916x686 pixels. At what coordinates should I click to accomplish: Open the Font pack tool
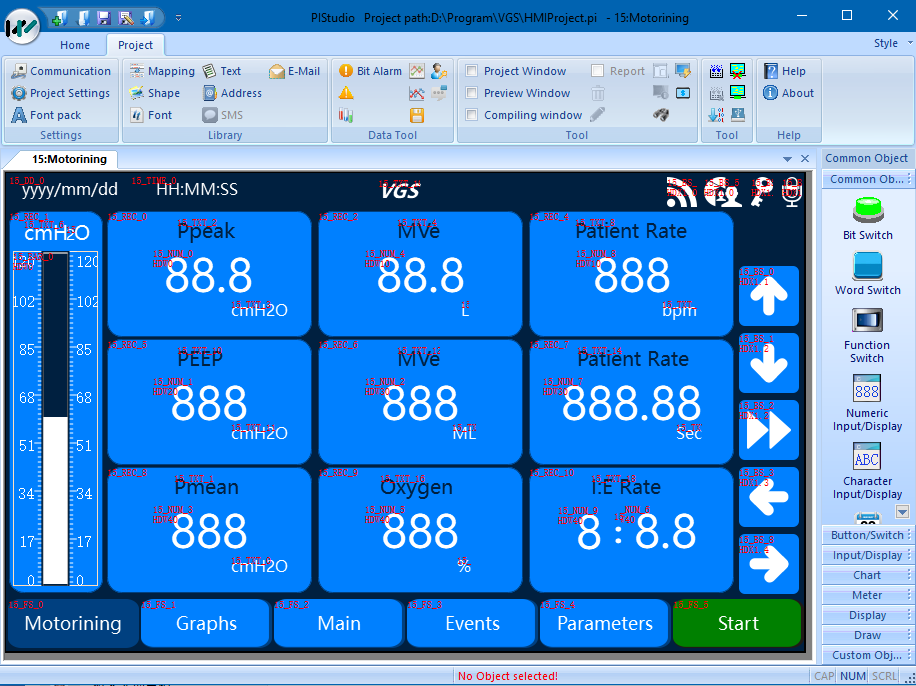click(46, 115)
